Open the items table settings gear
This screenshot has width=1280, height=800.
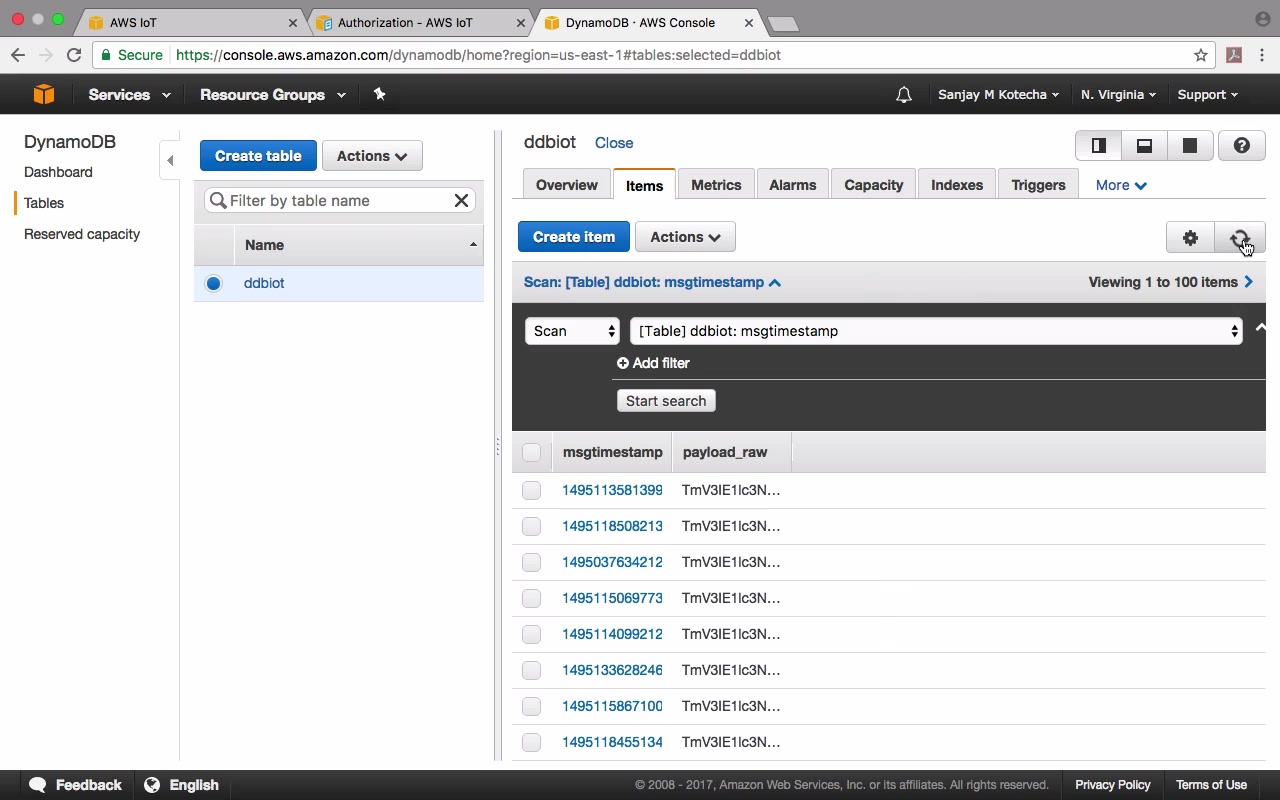click(1190, 238)
